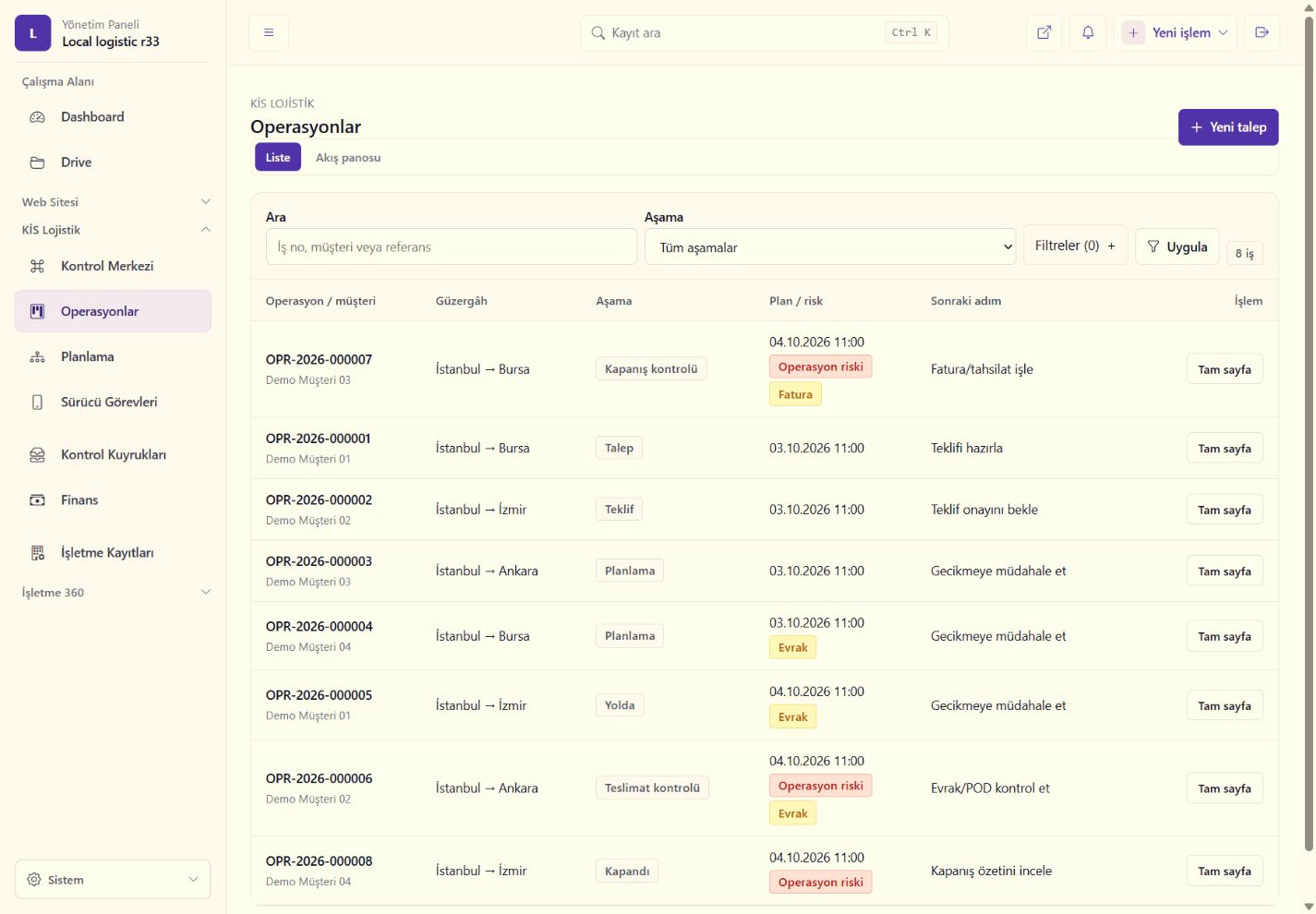1316x914 pixels.
Task: Open Finans in the sidebar
Action: 113,499
